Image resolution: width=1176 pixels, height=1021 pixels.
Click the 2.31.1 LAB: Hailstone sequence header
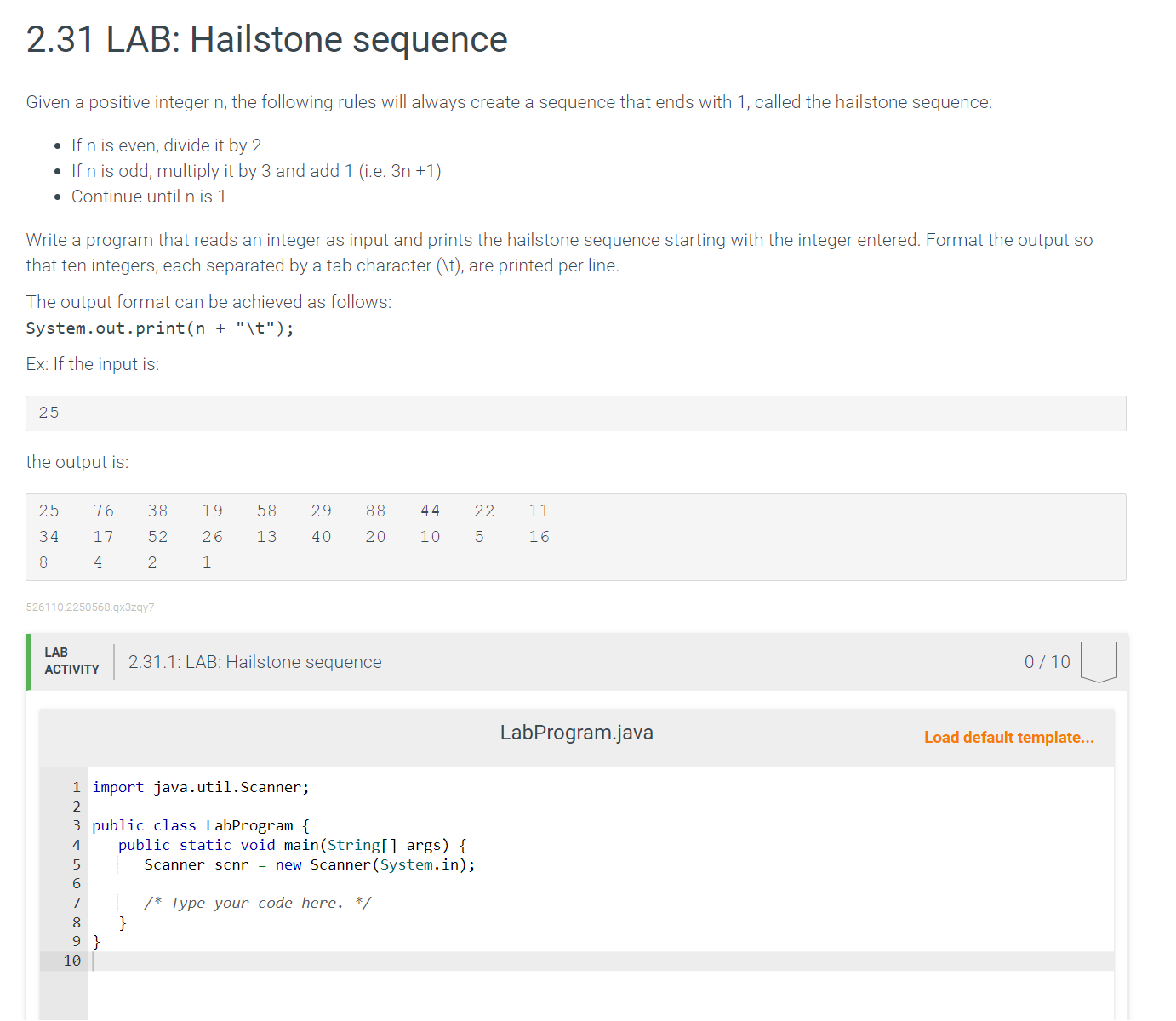254,662
